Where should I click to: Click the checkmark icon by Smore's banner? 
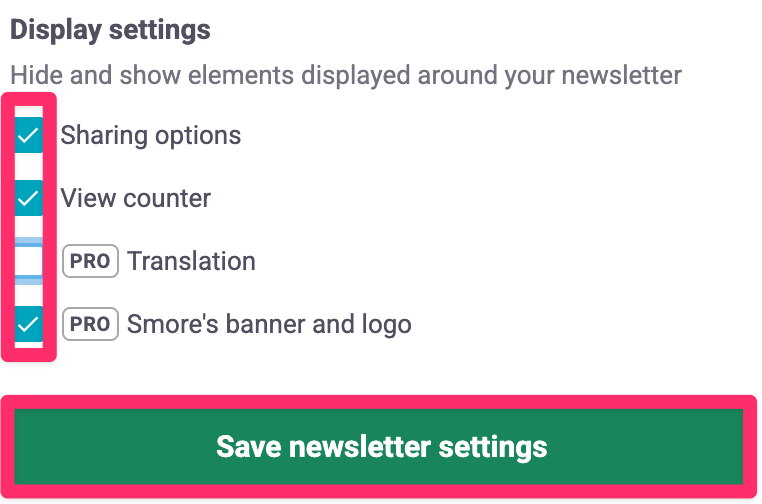(x=28, y=324)
